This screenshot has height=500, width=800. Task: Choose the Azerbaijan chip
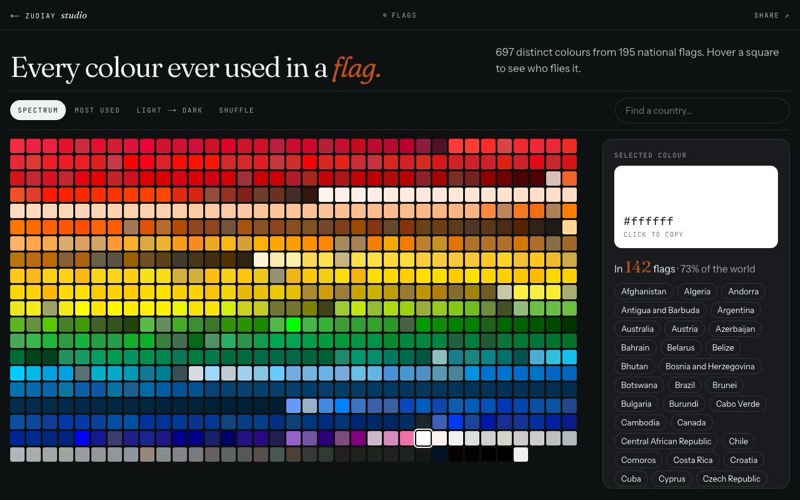tap(735, 329)
